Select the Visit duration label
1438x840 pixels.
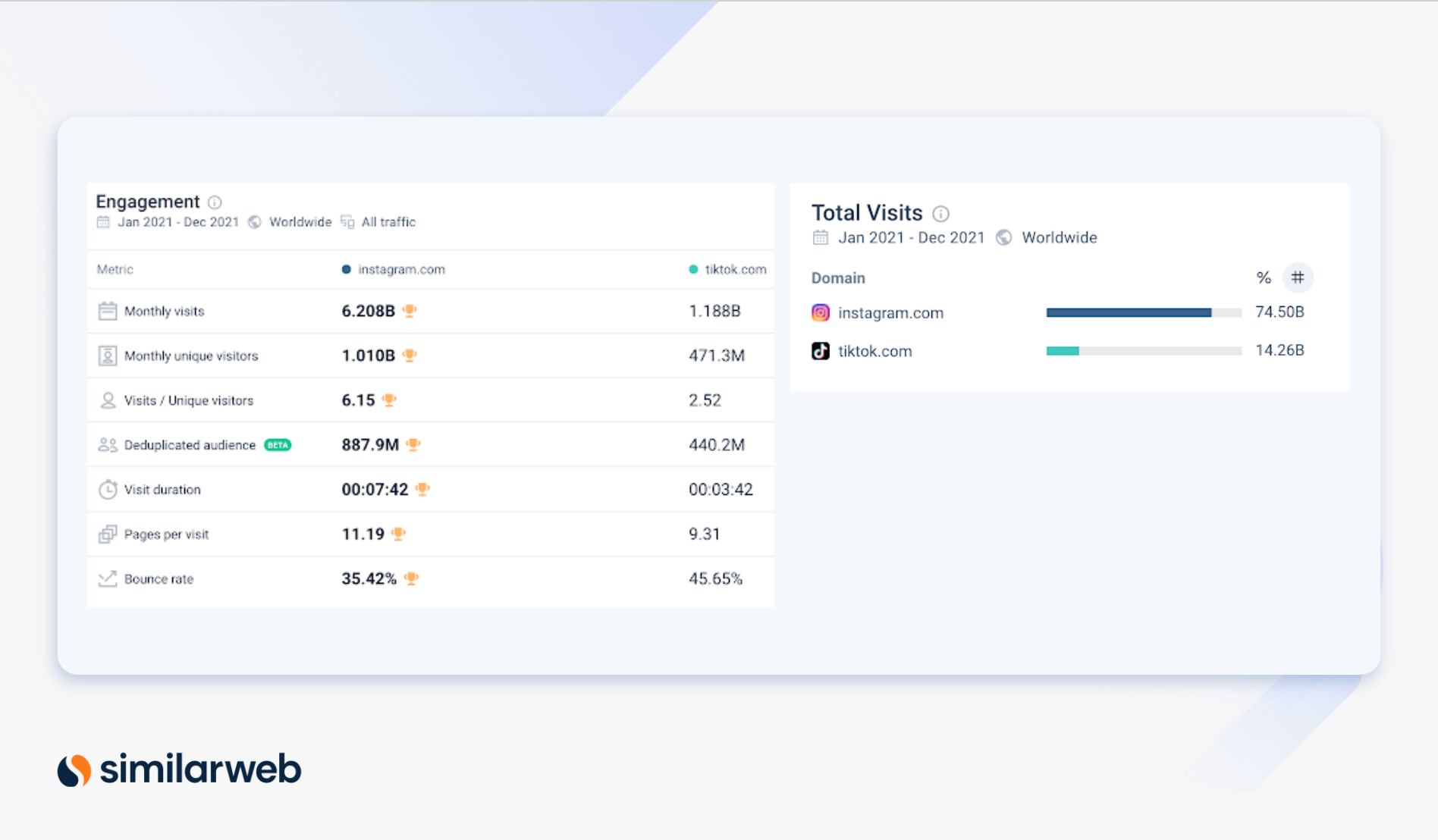162,490
